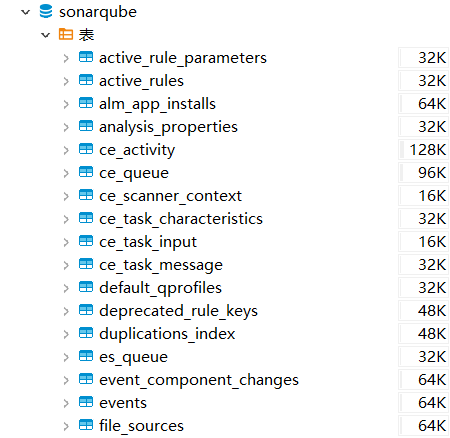Select the default_qprofiles table name
The width and height of the screenshot is (450, 438).
(160, 288)
